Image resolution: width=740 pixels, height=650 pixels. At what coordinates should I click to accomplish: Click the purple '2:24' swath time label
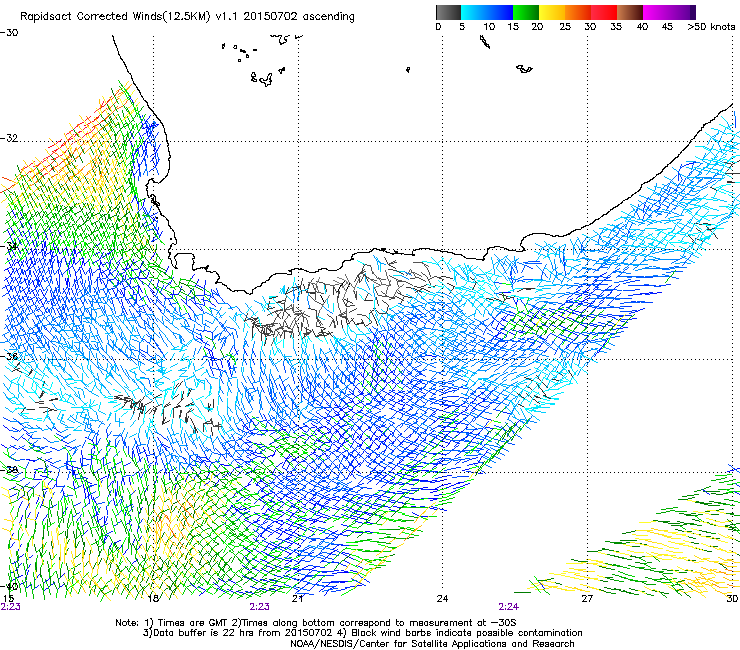tap(508, 607)
